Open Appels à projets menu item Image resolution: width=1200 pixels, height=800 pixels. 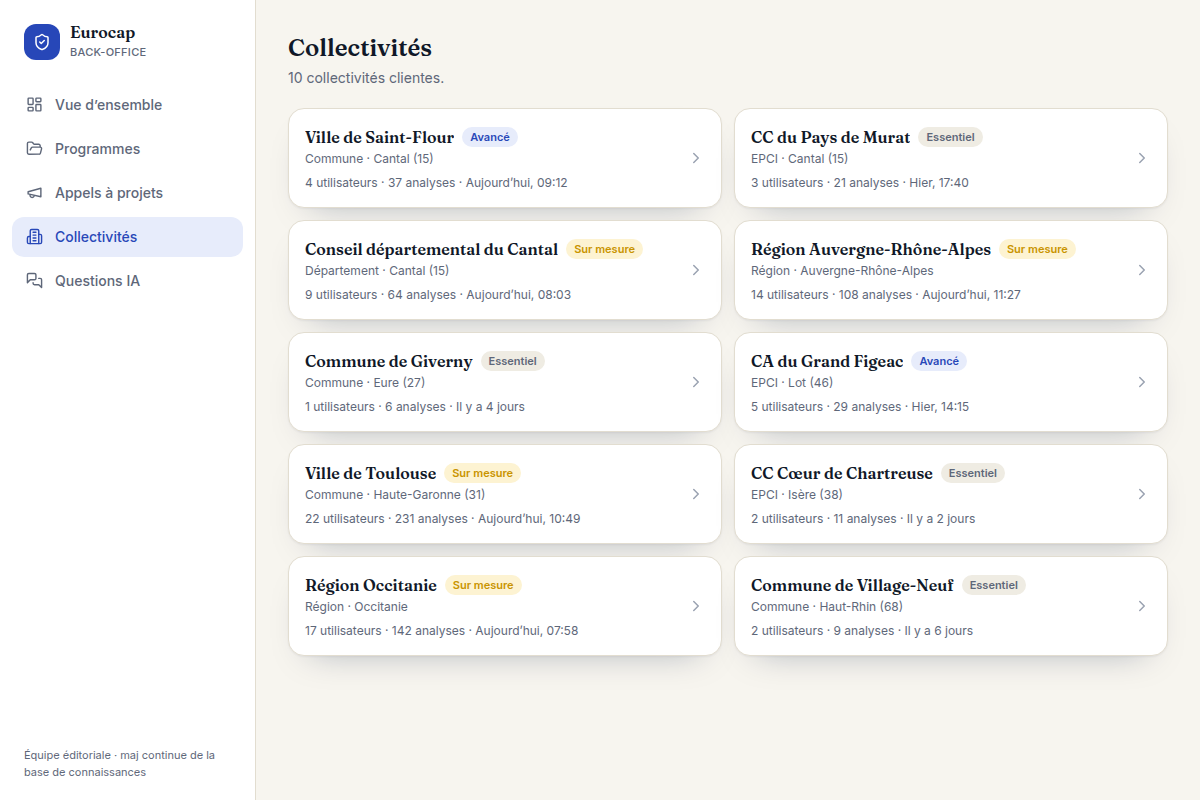pyautogui.click(x=127, y=193)
